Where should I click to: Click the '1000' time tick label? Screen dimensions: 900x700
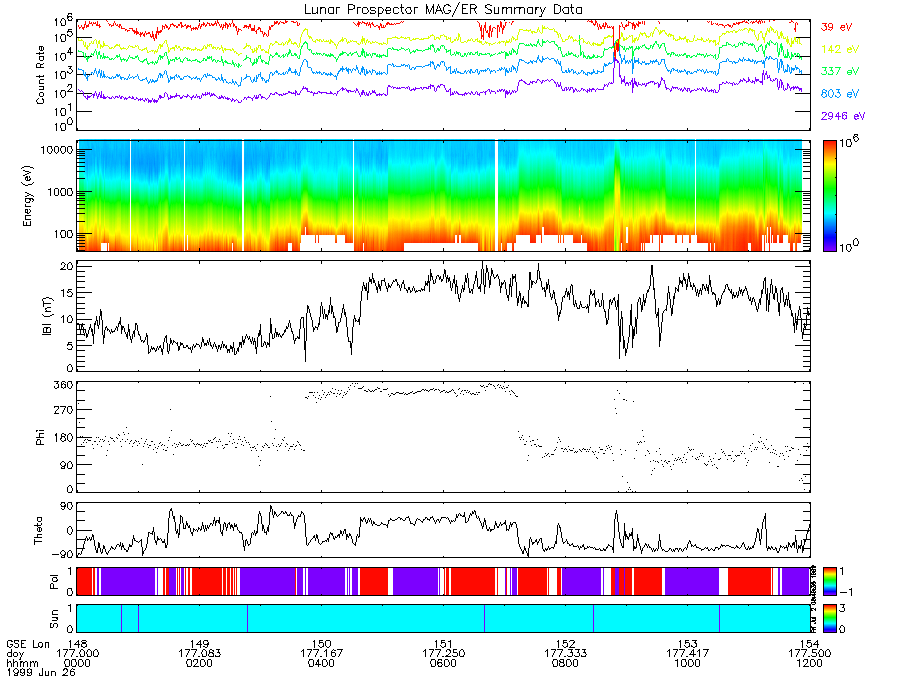(688, 663)
